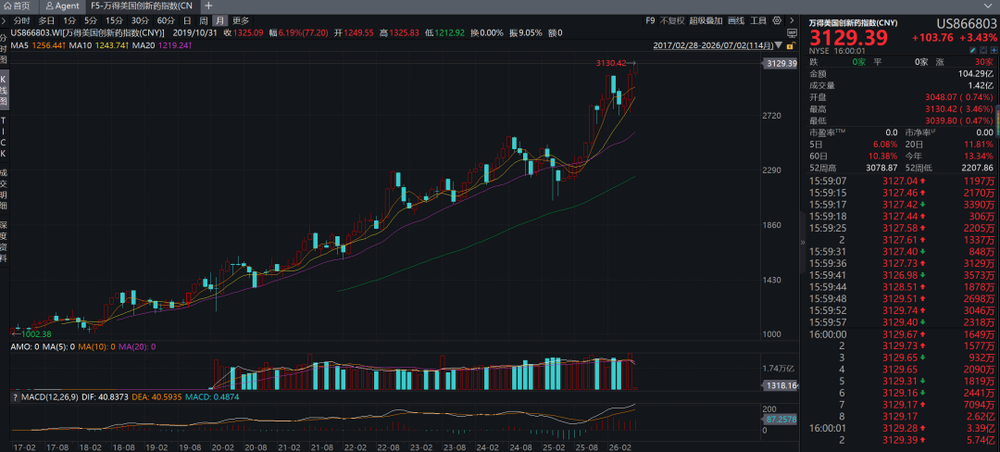Open F9 deep data button

point(650,20)
